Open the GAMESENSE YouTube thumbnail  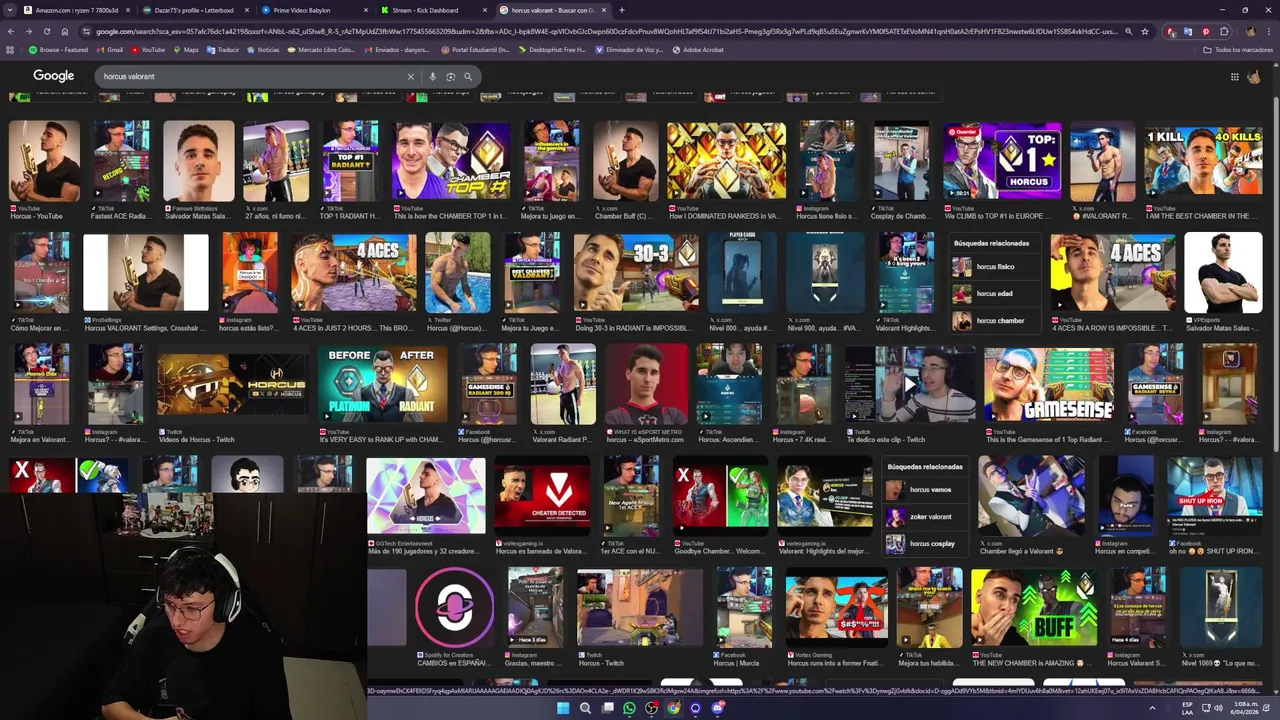(1049, 384)
